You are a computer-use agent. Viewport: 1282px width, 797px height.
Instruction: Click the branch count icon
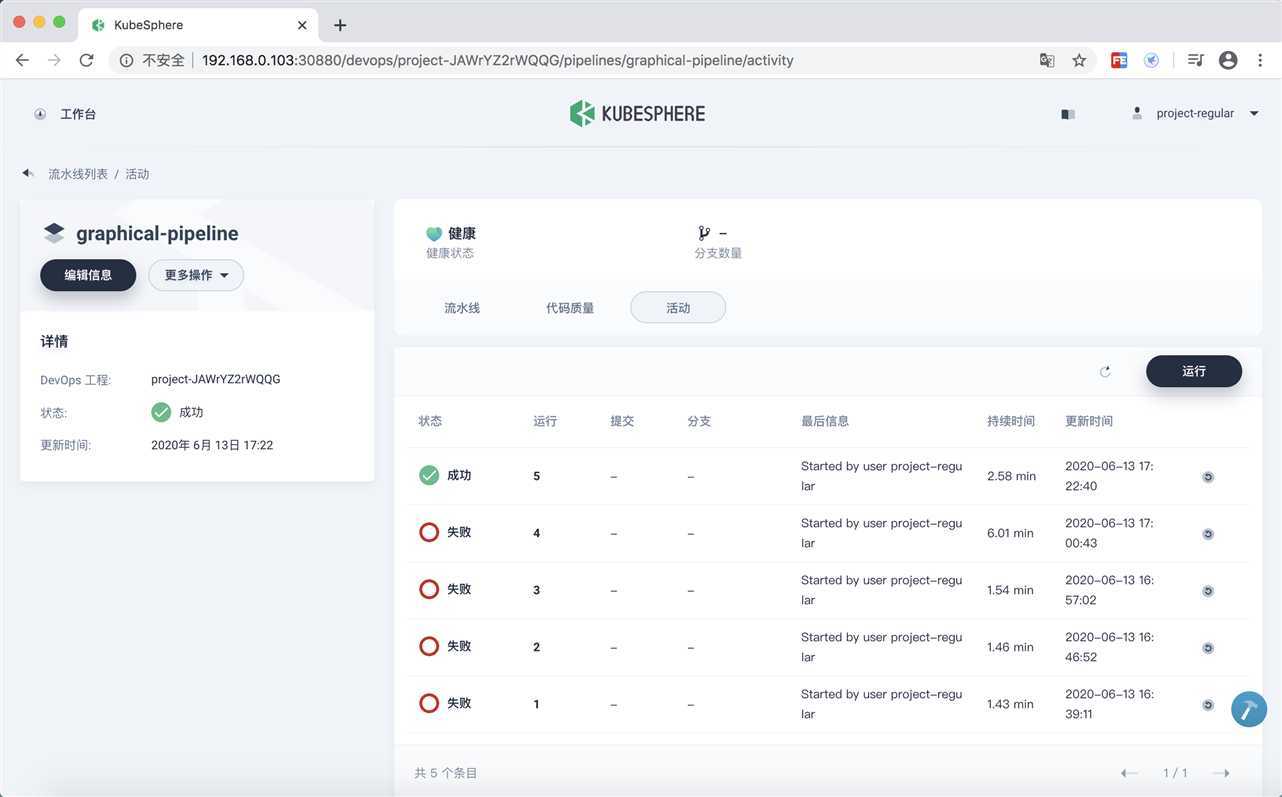704,233
